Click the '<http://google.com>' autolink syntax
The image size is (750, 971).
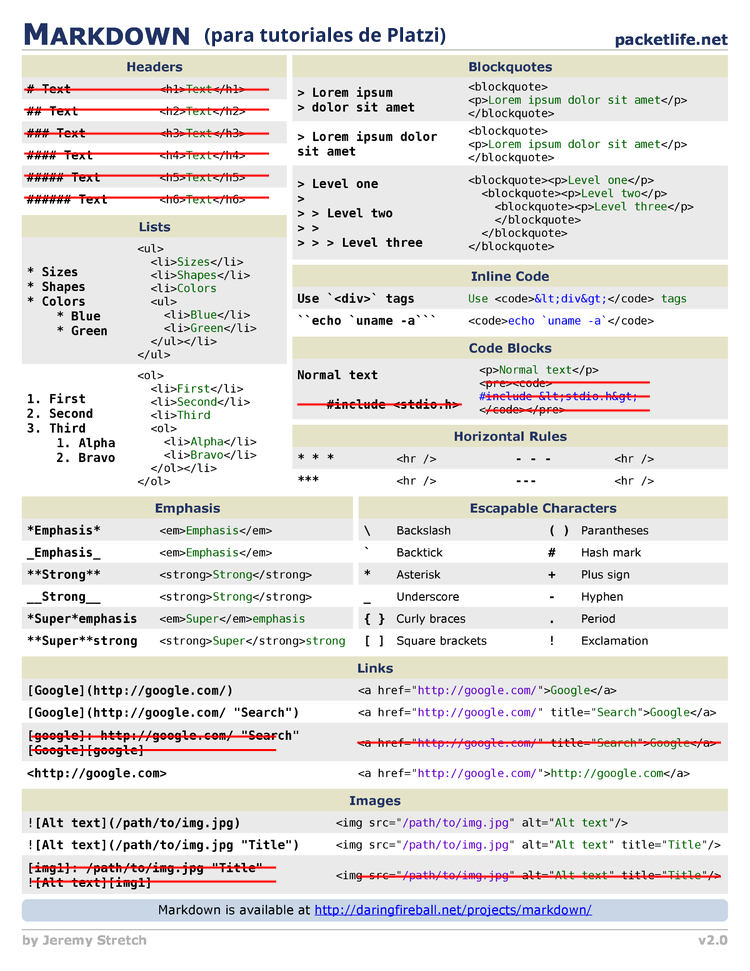[97, 773]
